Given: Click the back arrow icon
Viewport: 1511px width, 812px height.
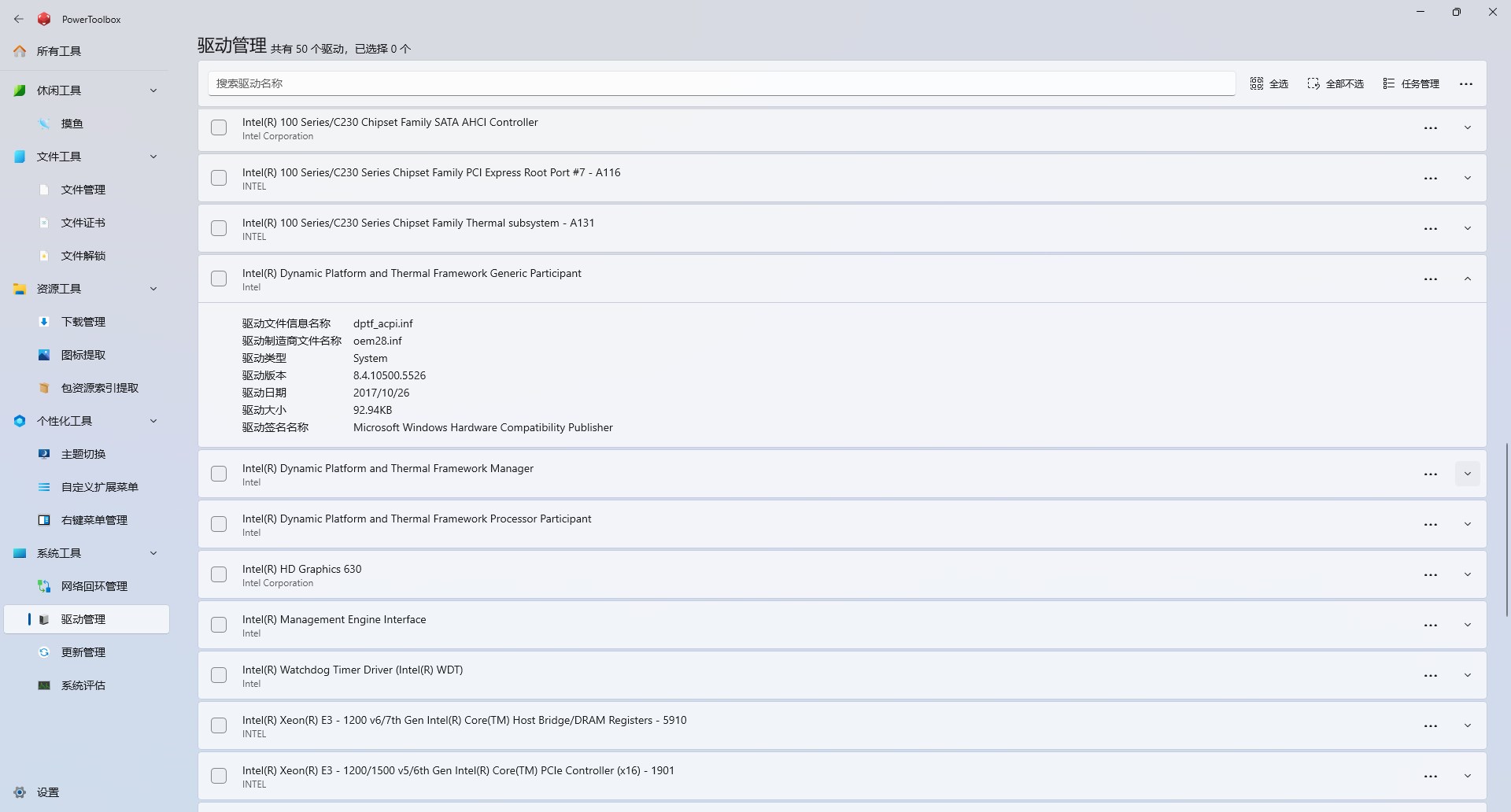Looking at the screenshot, I should 19,19.
